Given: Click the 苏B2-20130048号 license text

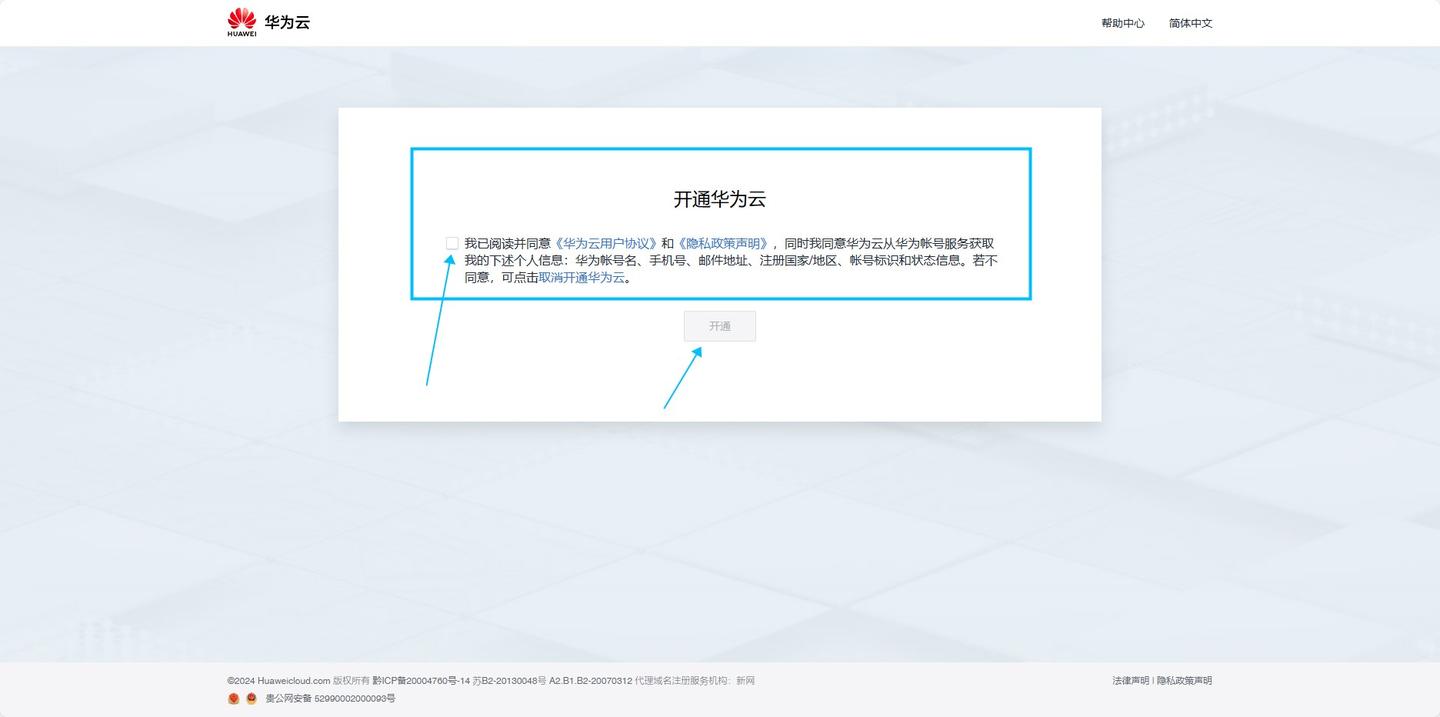Looking at the screenshot, I should [x=510, y=681].
